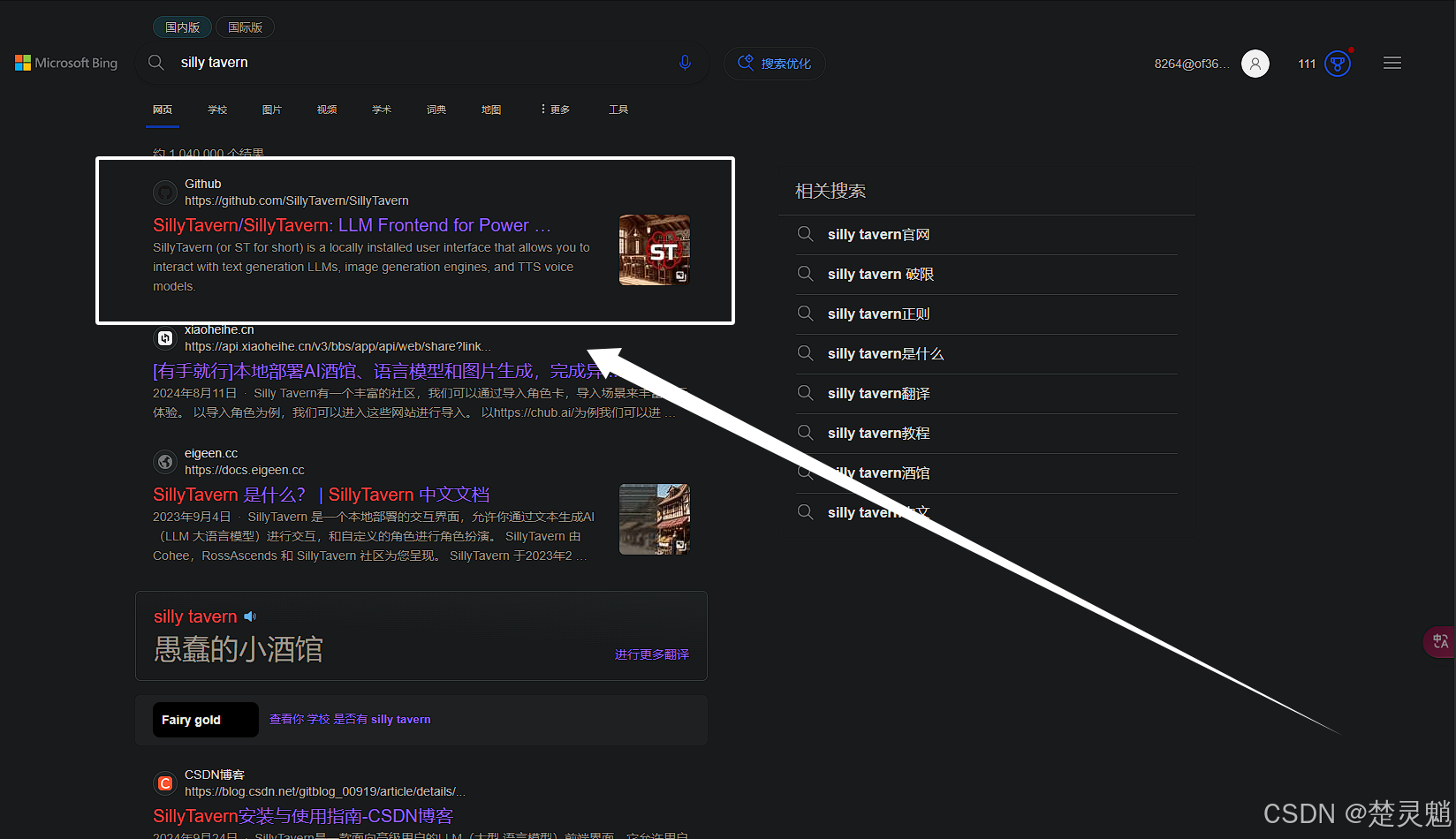Click the docs.eigeen.cc URL

pyautogui.click(x=245, y=470)
